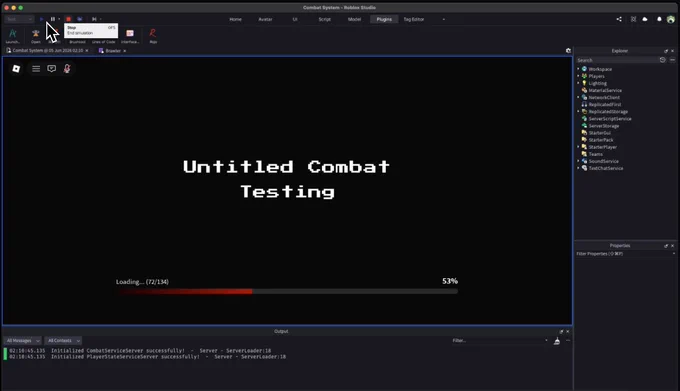Select ReplicatedFirst in Explorer
The width and height of the screenshot is (680, 391).
604,104
